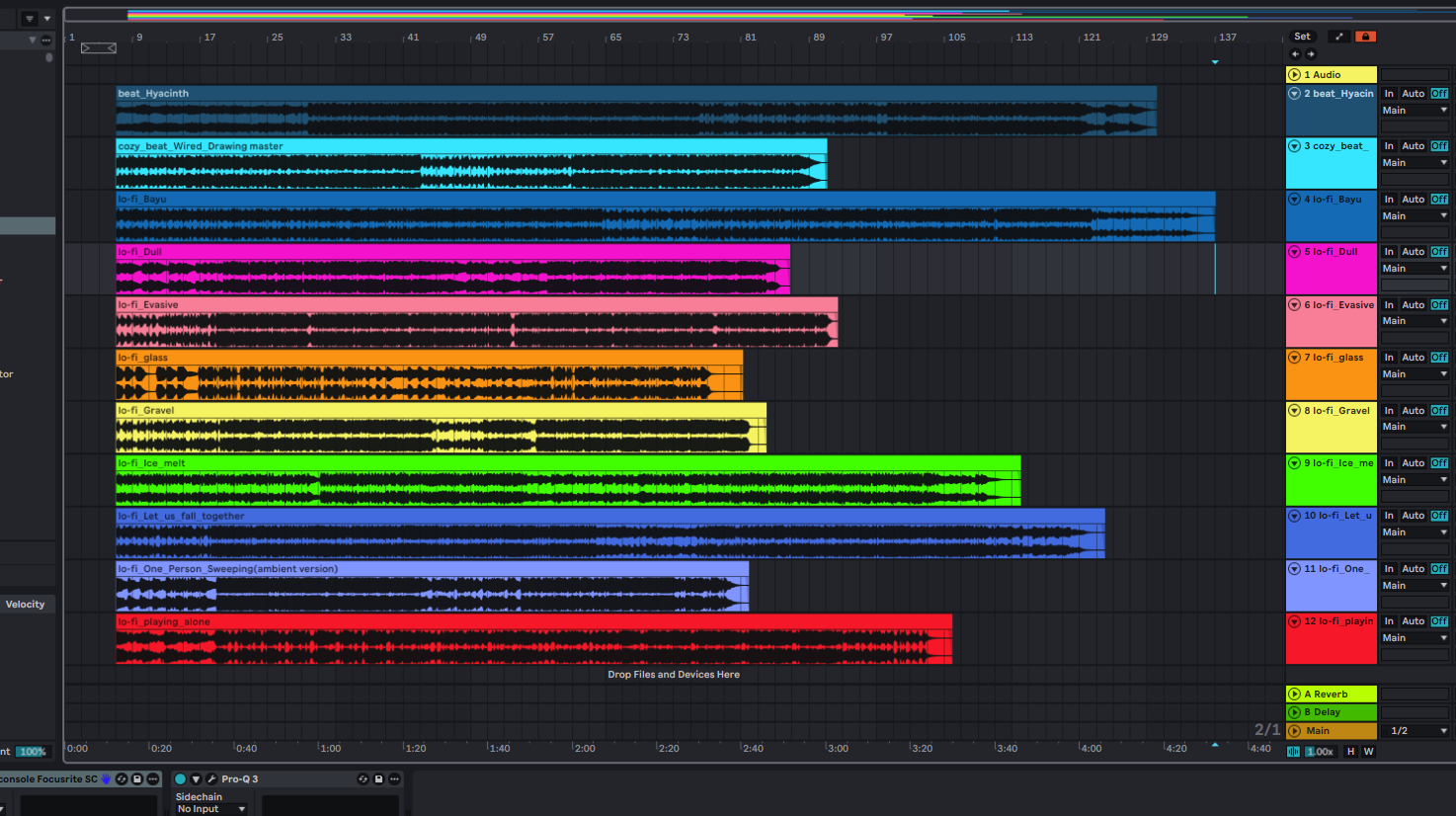
Task: Adjust the 1.00x track height slider
Action: click(1320, 752)
